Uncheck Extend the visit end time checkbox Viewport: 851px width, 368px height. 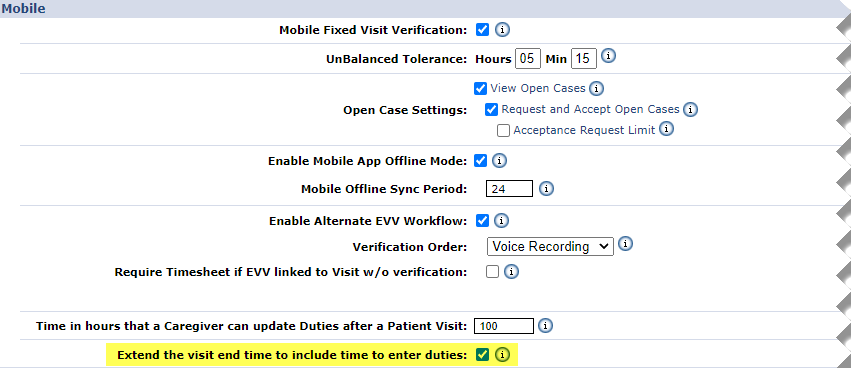coord(482,355)
